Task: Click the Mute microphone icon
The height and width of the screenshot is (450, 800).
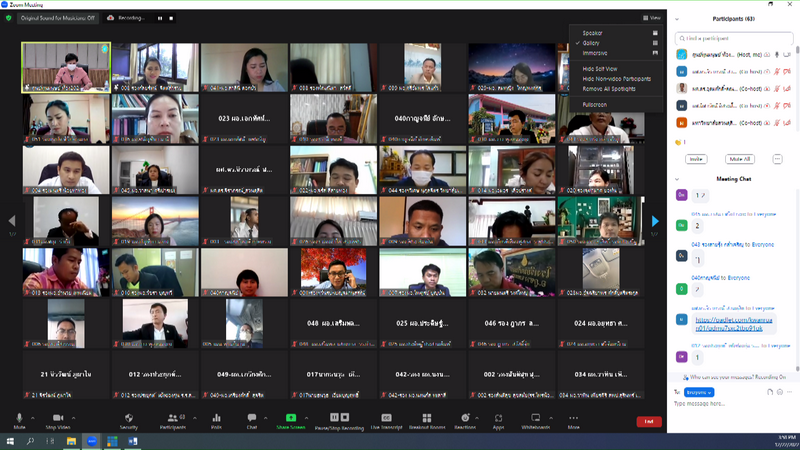Action: 19,418
